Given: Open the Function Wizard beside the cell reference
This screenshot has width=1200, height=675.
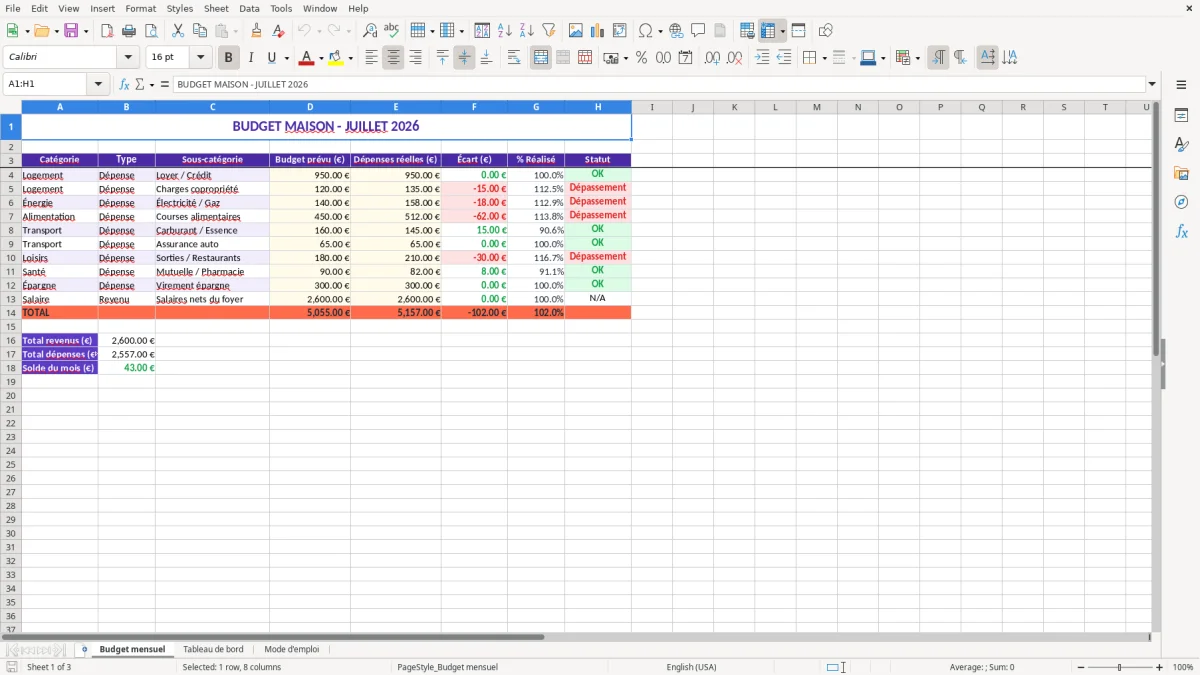Looking at the screenshot, I should 124,85.
